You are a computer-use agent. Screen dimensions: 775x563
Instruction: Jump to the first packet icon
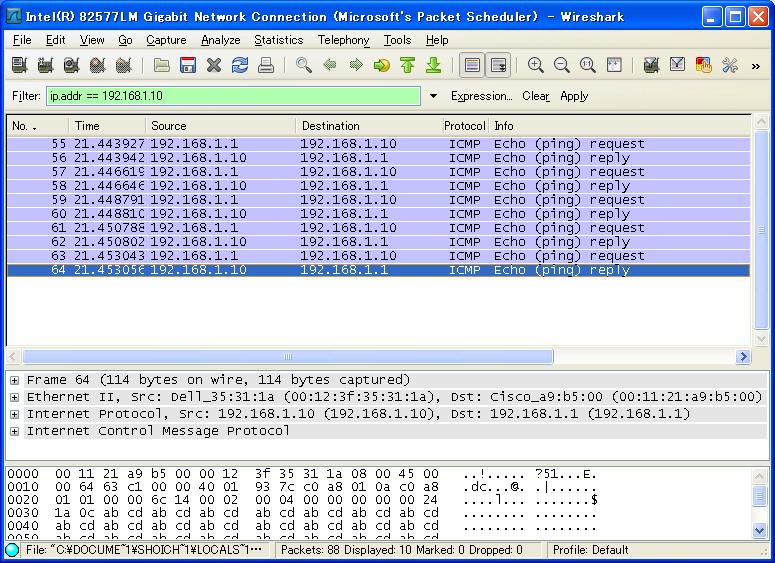pos(408,65)
